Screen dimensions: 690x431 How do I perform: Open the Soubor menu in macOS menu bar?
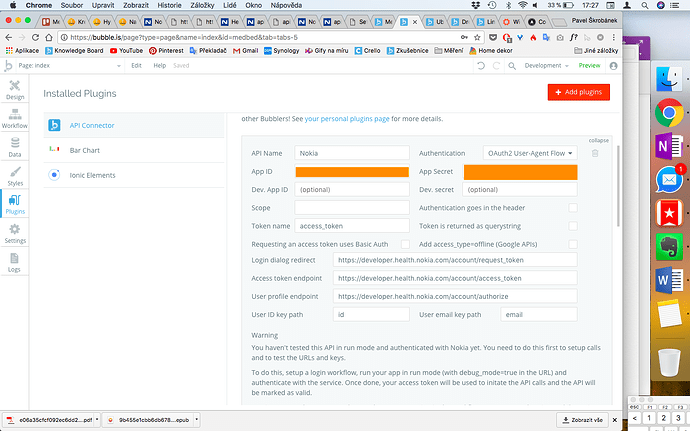pyautogui.click(x=72, y=5)
